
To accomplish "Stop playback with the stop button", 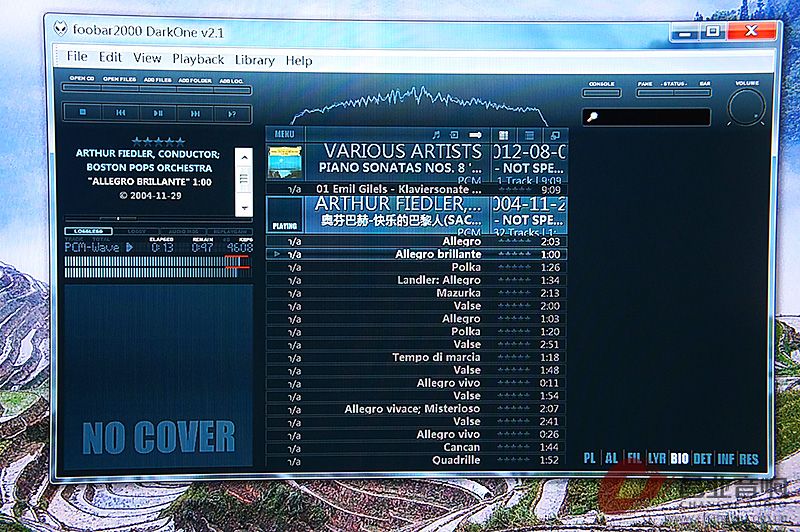I will [x=83, y=113].
